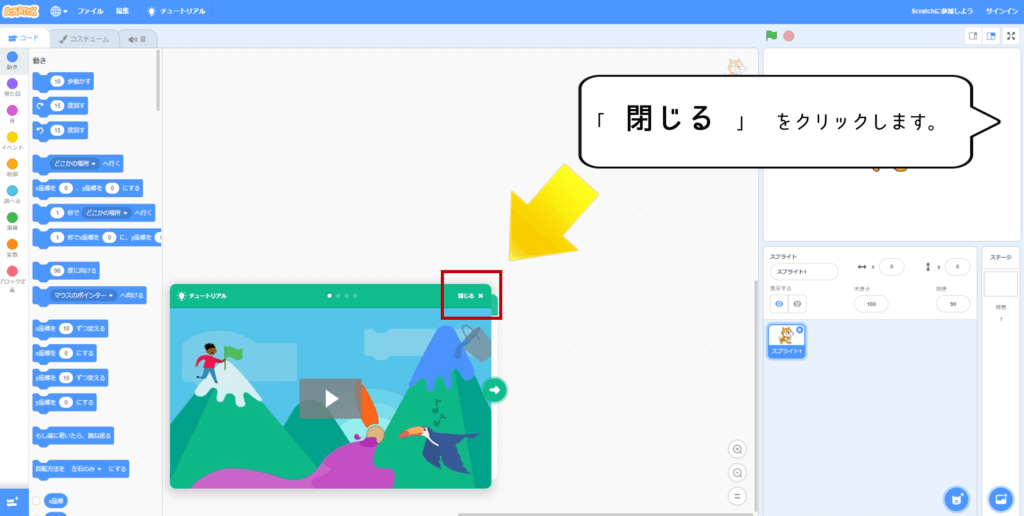Switch to small stage layout
The height and width of the screenshot is (516, 1024).
pos(973,36)
